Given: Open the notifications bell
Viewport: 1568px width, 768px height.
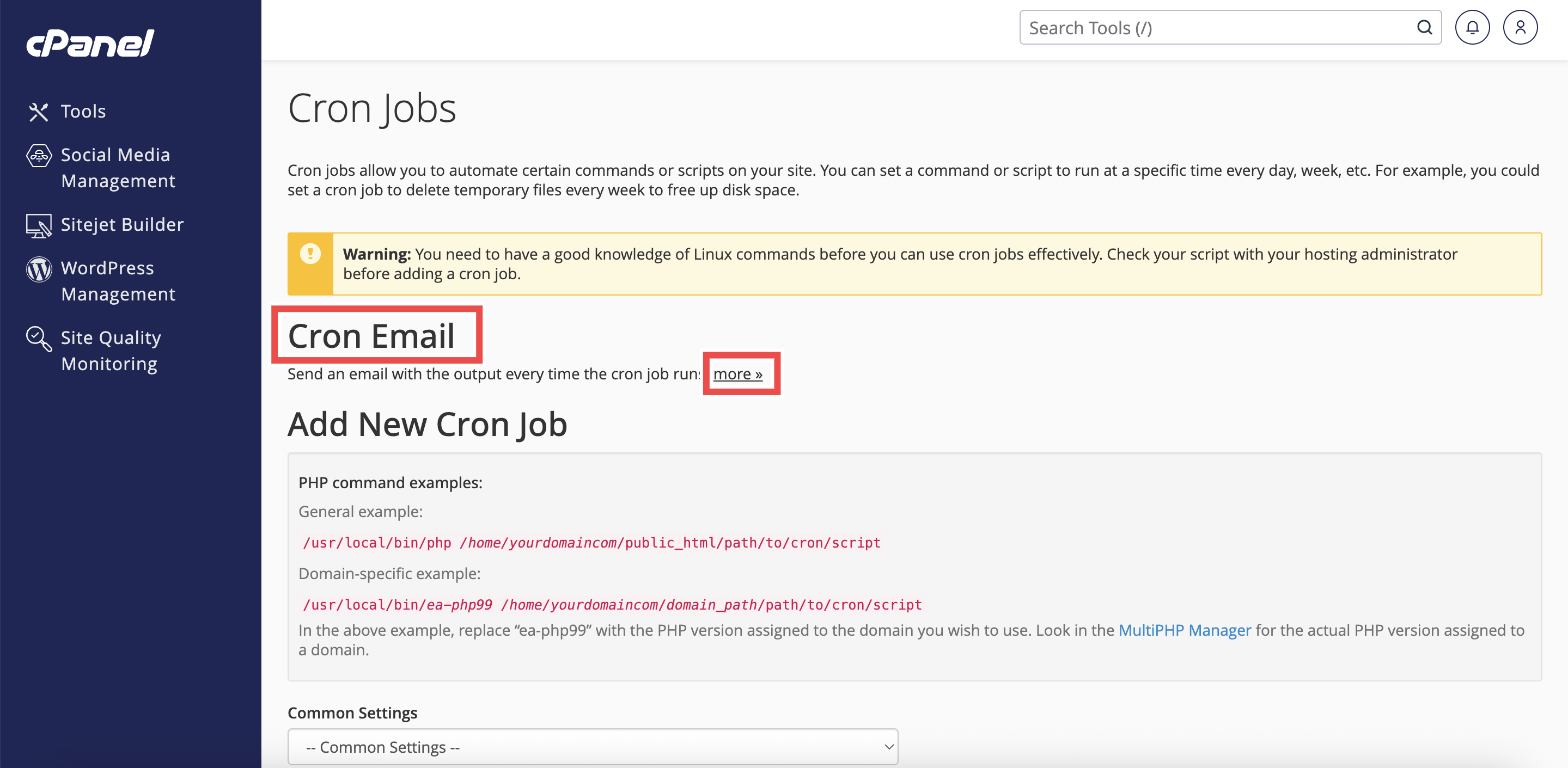Looking at the screenshot, I should point(1472,27).
